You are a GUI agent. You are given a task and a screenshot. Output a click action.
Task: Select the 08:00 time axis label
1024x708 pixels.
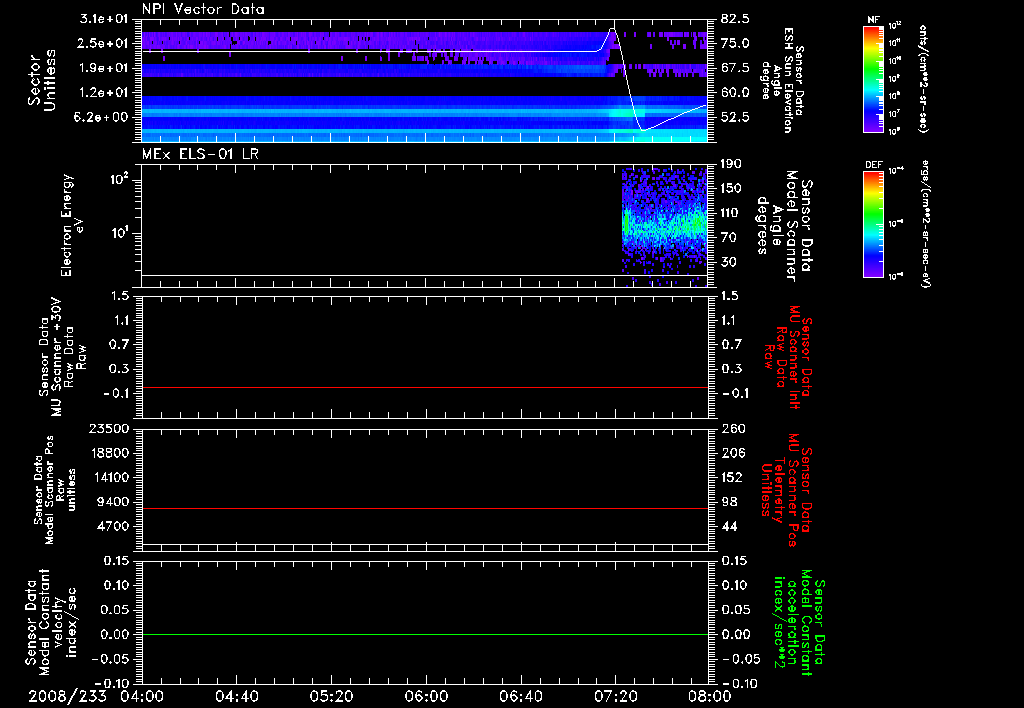710,696
